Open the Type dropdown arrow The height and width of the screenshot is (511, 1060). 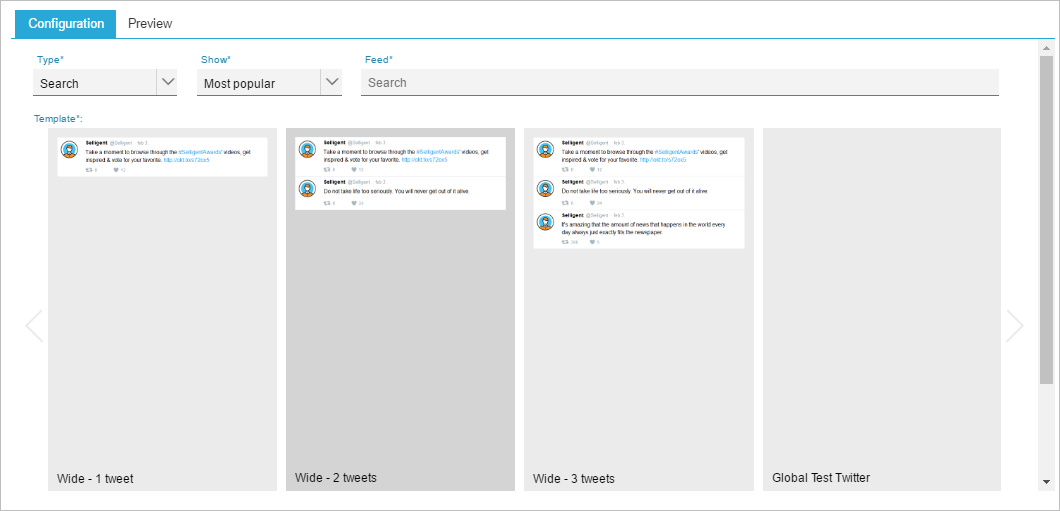[x=167, y=82]
